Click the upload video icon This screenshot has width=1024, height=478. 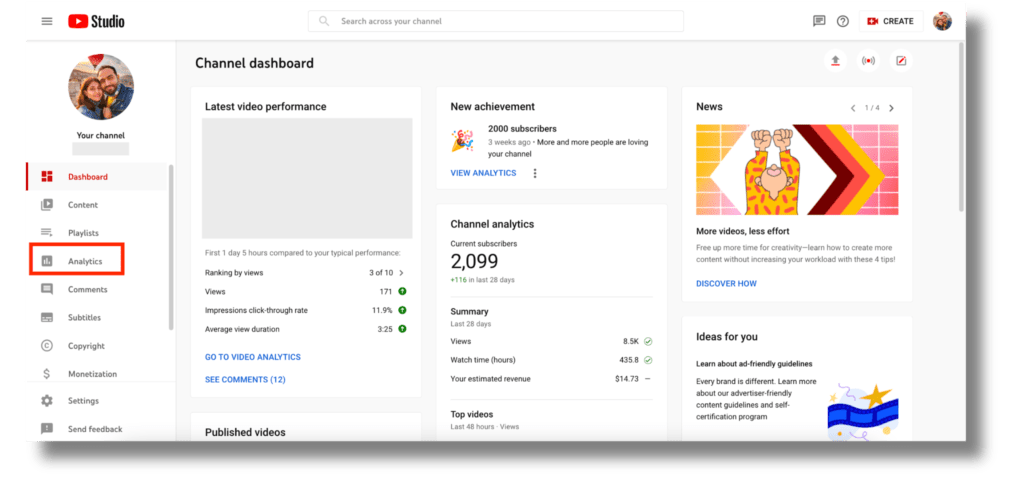[835, 61]
